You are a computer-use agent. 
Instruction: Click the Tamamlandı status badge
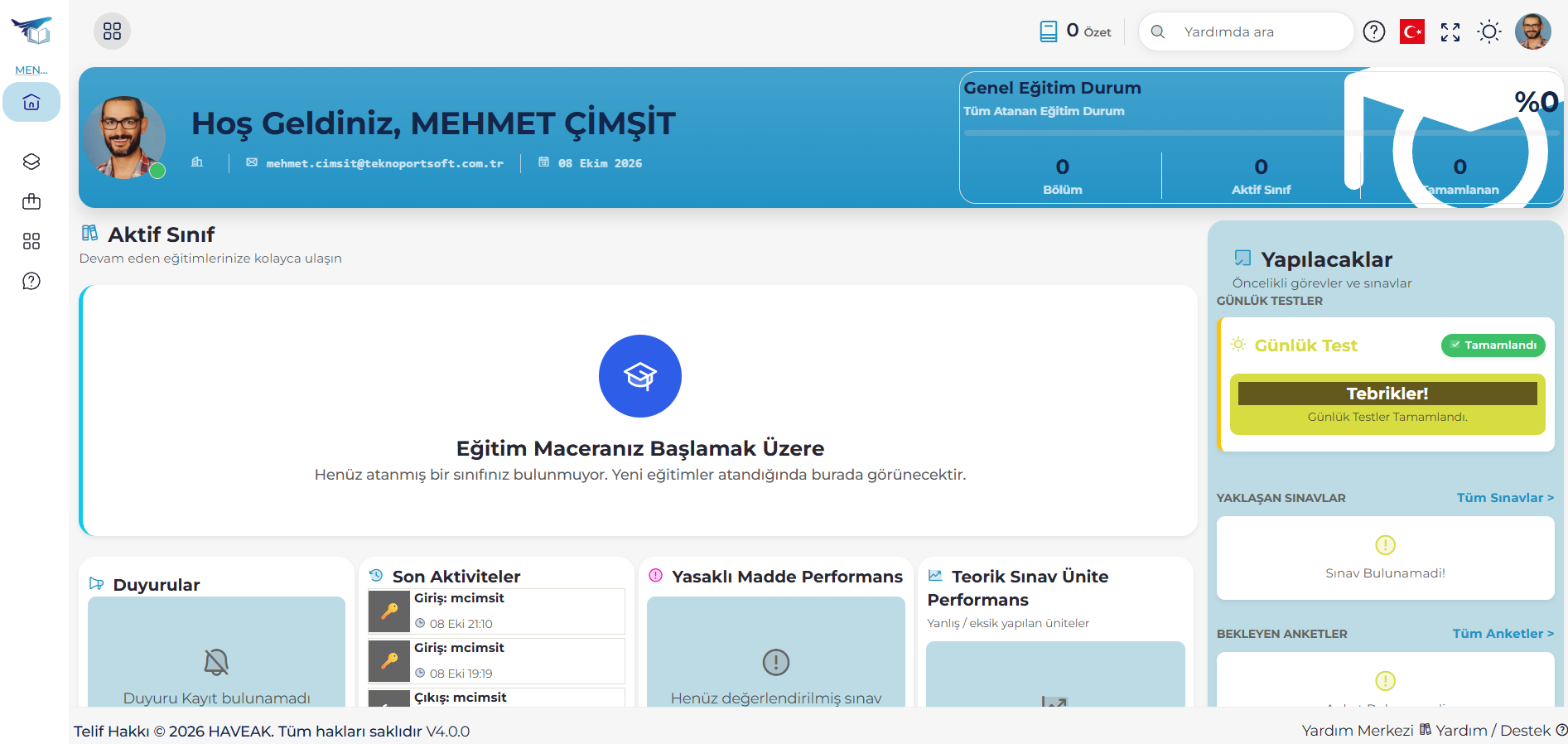tap(1493, 345)
